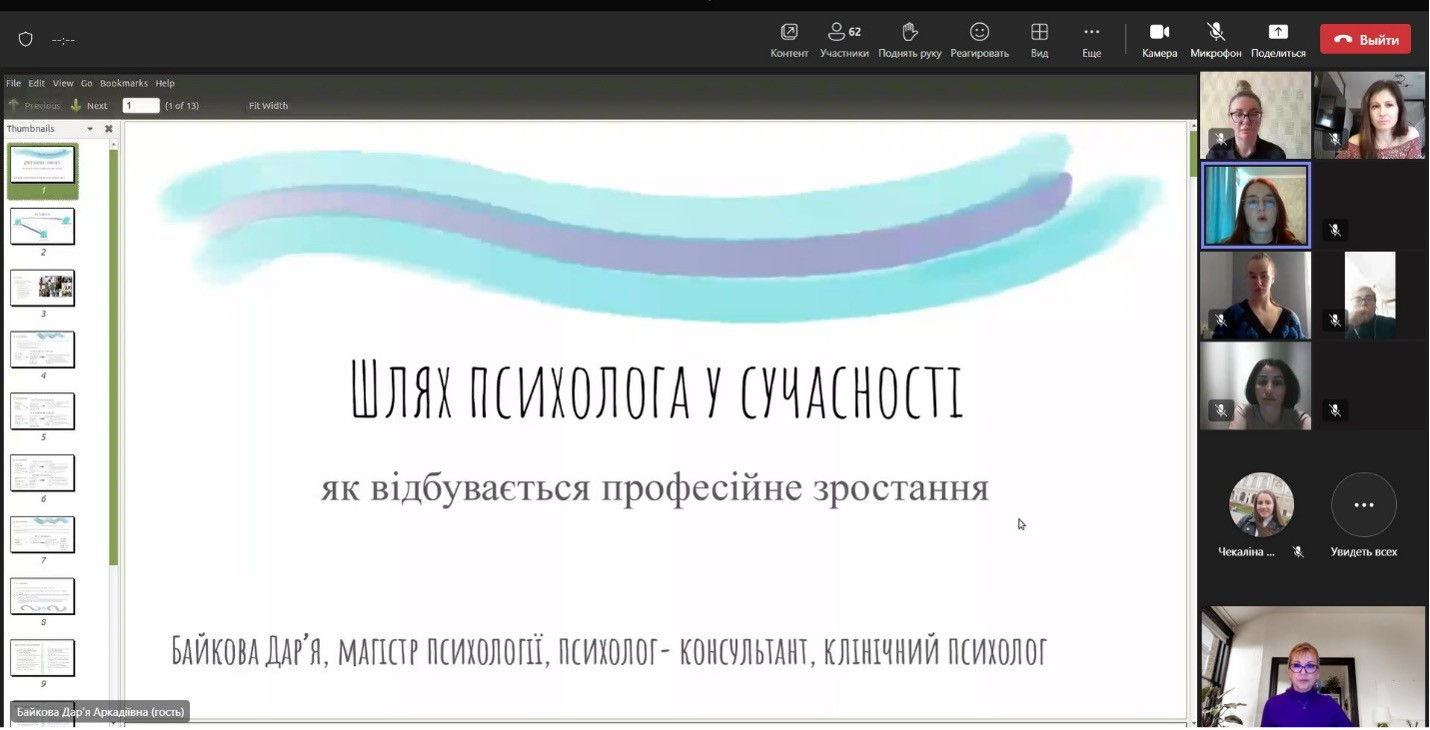This screenshot has width=1430, height=730.
Task: Select the highlighted active speaker video tile
Action: coord(1255,205)
